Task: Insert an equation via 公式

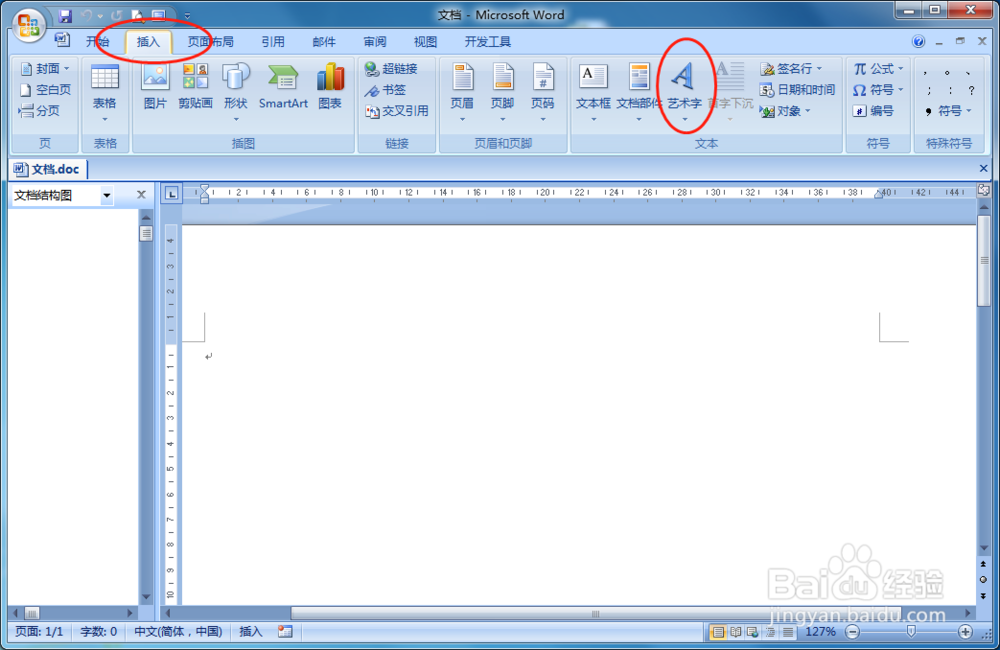Action: [x=879, y=68]
